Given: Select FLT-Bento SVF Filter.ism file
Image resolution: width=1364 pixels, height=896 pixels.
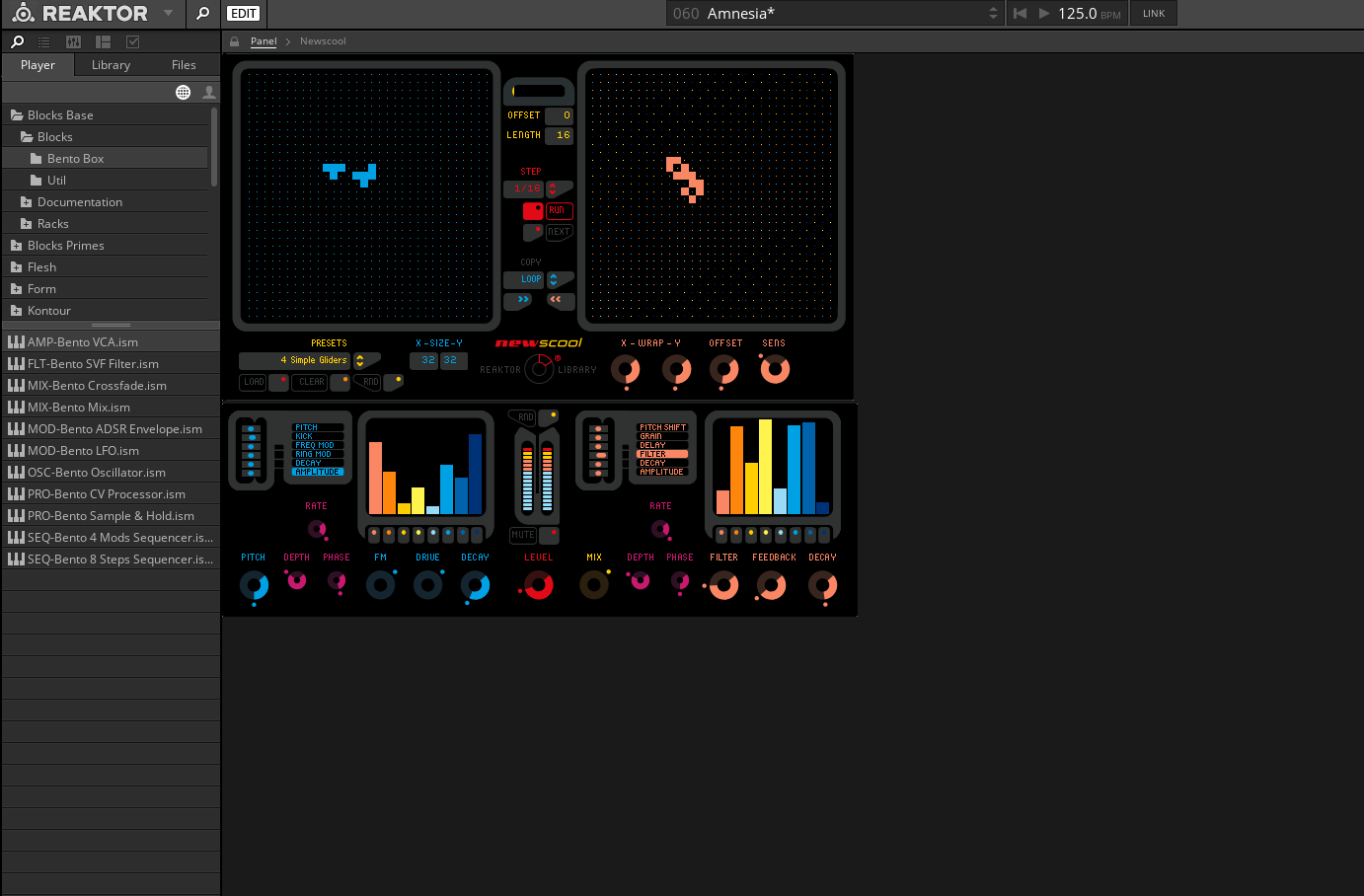Looking at the screenshot, I should (111, 364).
